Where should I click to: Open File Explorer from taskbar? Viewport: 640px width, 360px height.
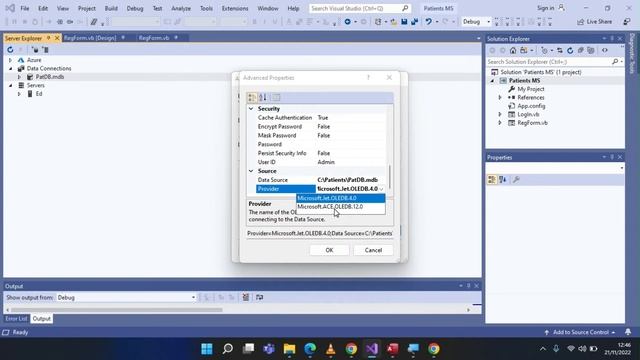click(x=289, y=349)
